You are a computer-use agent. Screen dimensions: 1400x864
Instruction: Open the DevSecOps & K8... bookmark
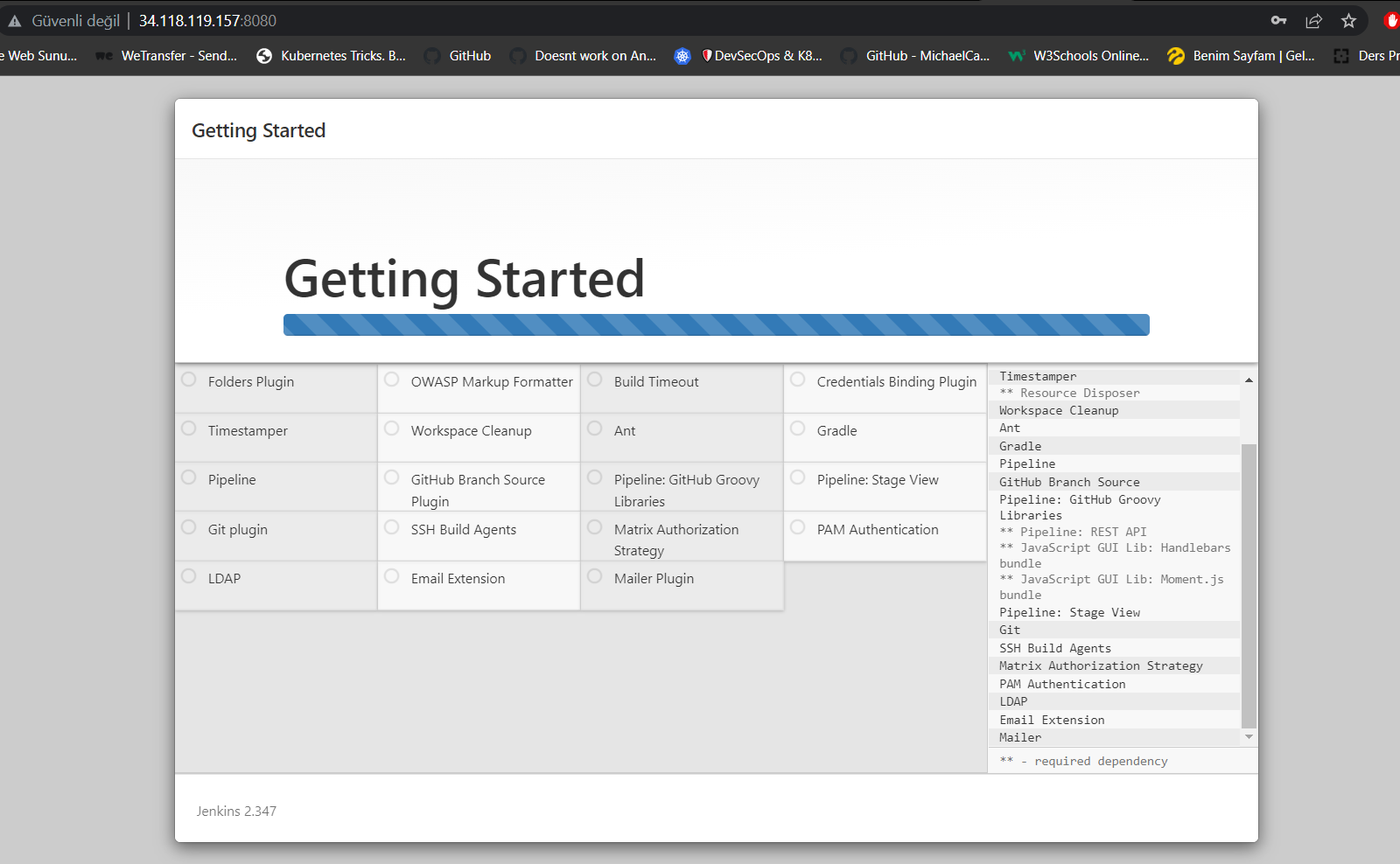[x=748, y=55]
